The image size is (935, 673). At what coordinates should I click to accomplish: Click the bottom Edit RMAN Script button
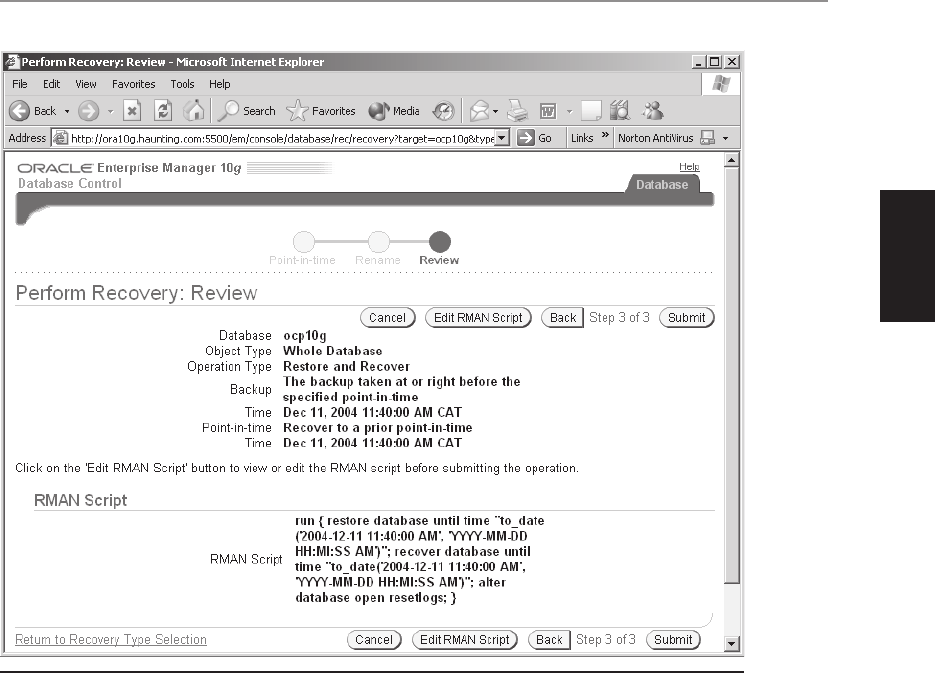pyautogui.click(x=465, y=640)
